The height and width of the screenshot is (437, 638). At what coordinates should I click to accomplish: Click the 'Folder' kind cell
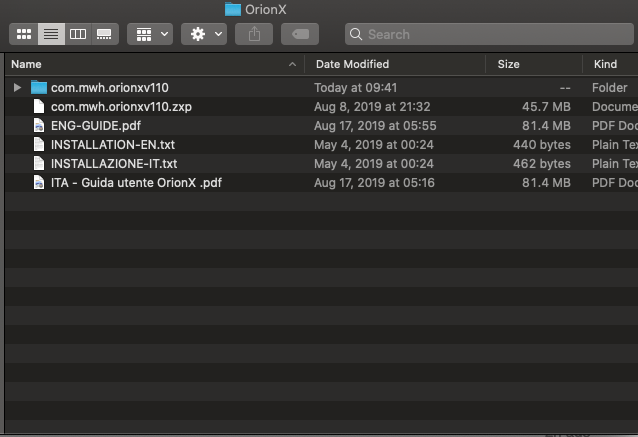610,87
